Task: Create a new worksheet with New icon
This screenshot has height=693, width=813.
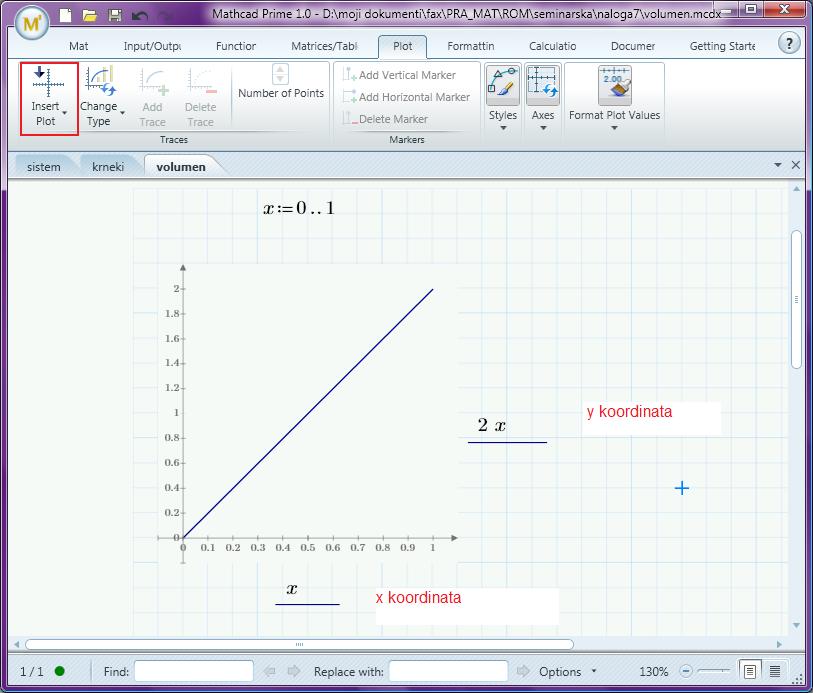Action: coord(66,16)
